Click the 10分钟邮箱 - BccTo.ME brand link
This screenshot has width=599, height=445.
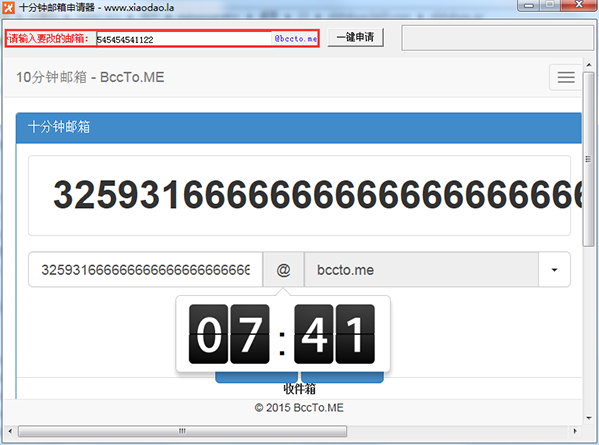click(90, 77)
